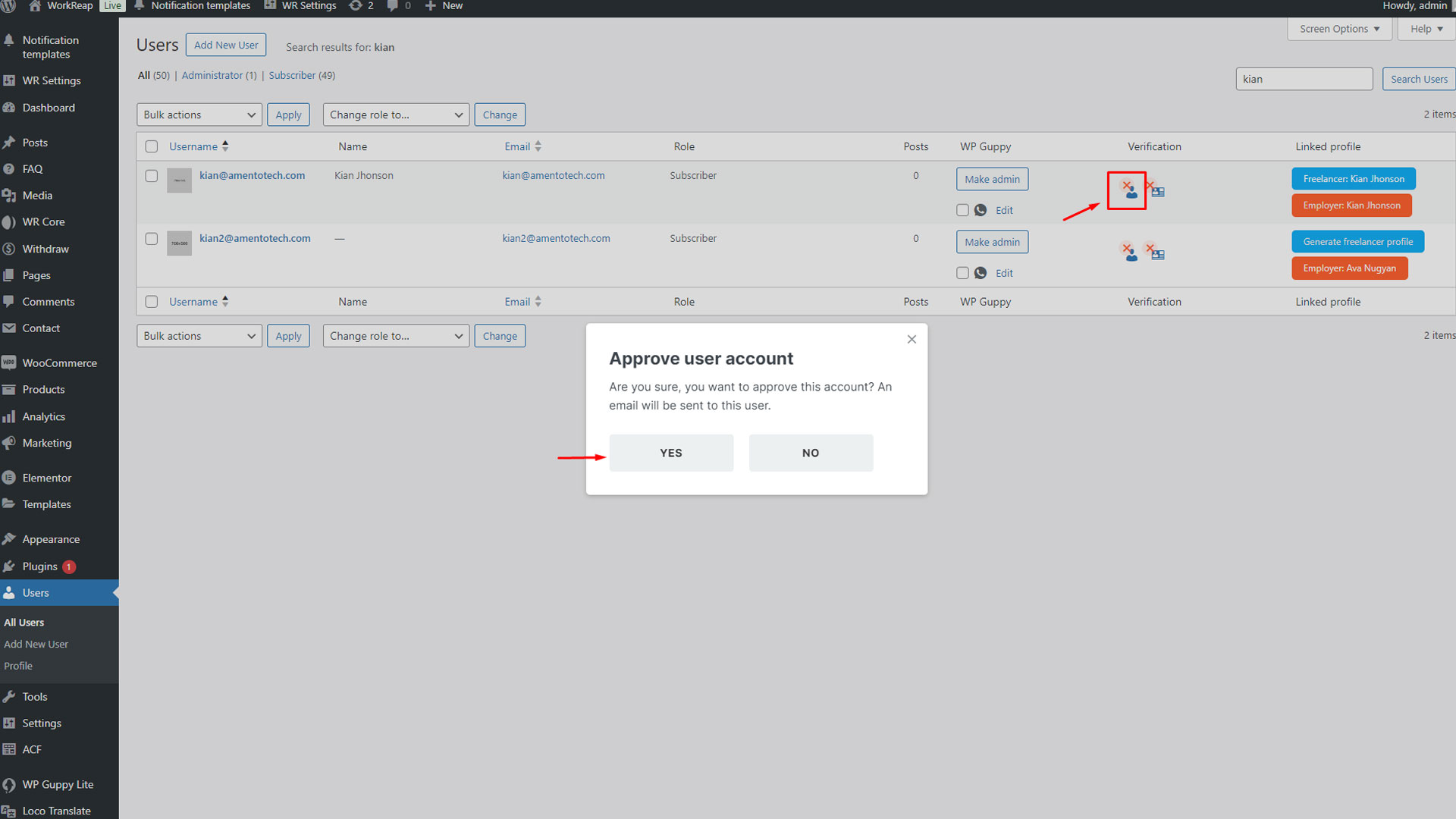
Task: Open WooCommerce sidebar menu
Action: click(59, 363)
